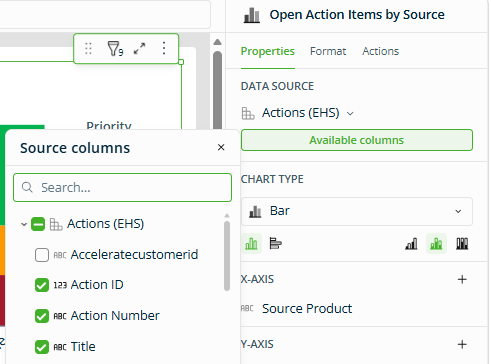This screenshot has width=491, height=364.
Task: Switch to the Actions tab
Action: click(380, 51)
